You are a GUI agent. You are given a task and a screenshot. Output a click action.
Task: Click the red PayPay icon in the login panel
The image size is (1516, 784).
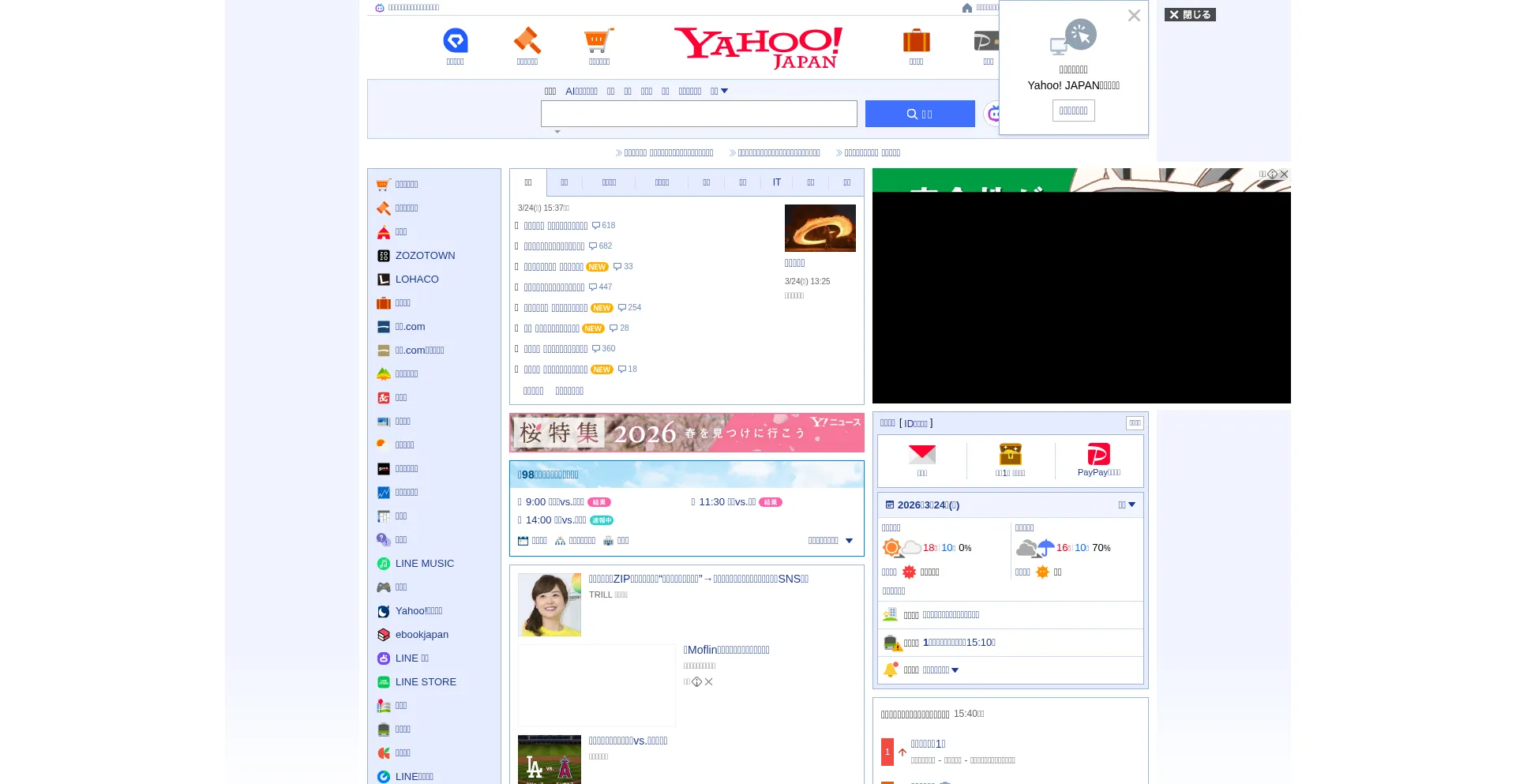click(1099, 454)
